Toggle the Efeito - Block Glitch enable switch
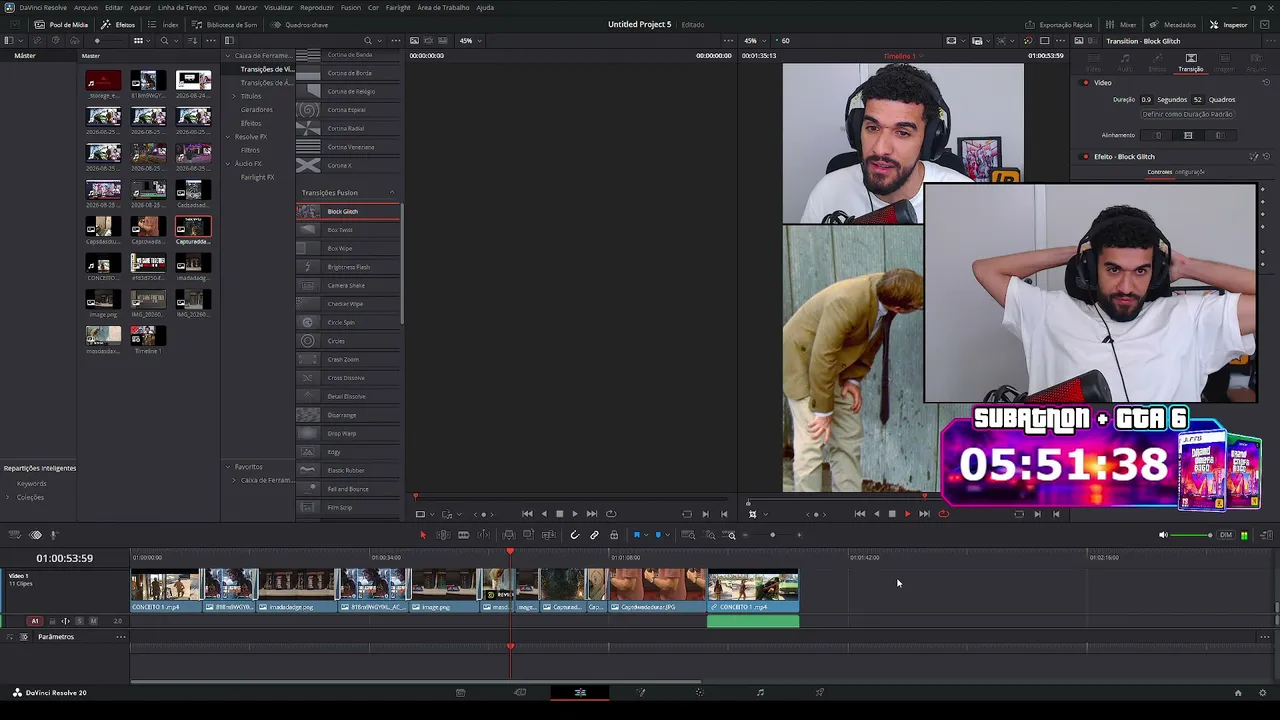1280x720 pixels. point(1085,157)
